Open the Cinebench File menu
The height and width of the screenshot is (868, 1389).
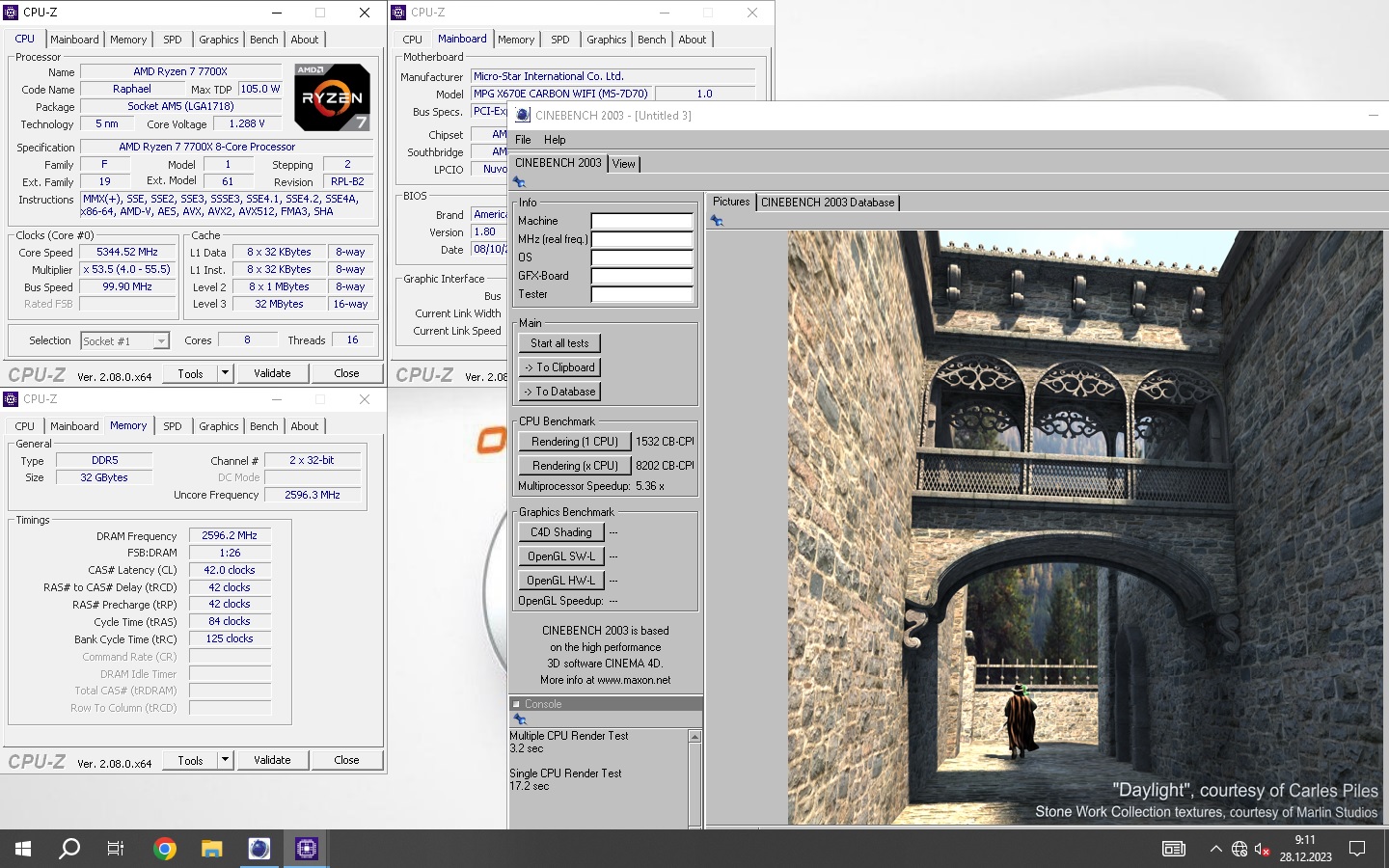523,140
